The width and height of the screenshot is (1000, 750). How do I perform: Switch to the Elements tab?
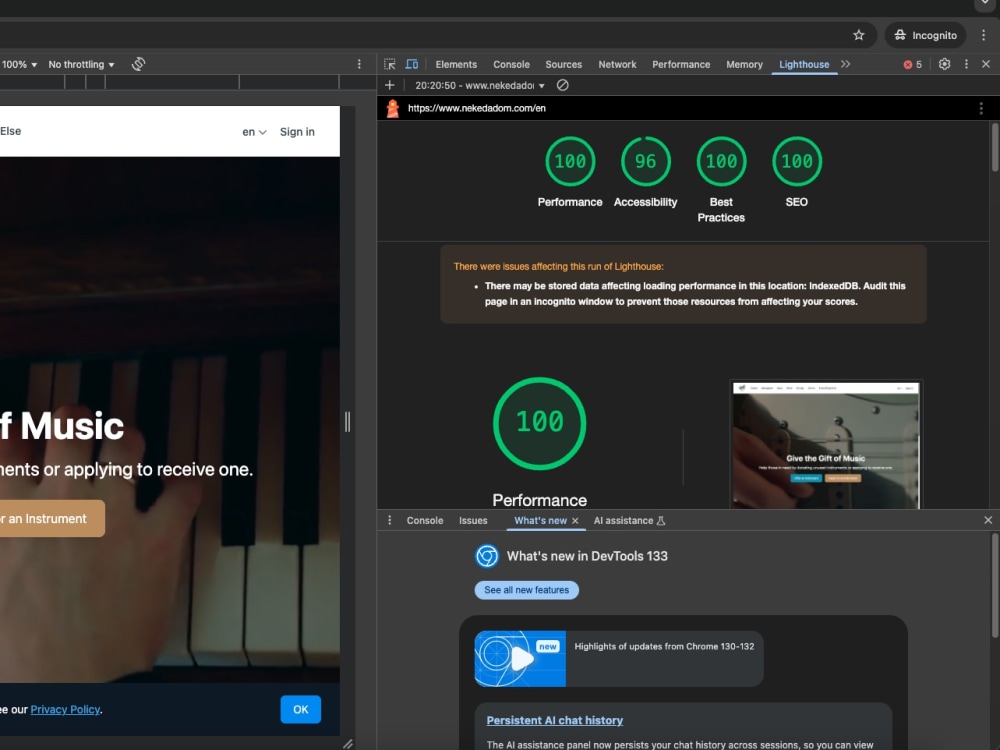(x=456, y=64)
